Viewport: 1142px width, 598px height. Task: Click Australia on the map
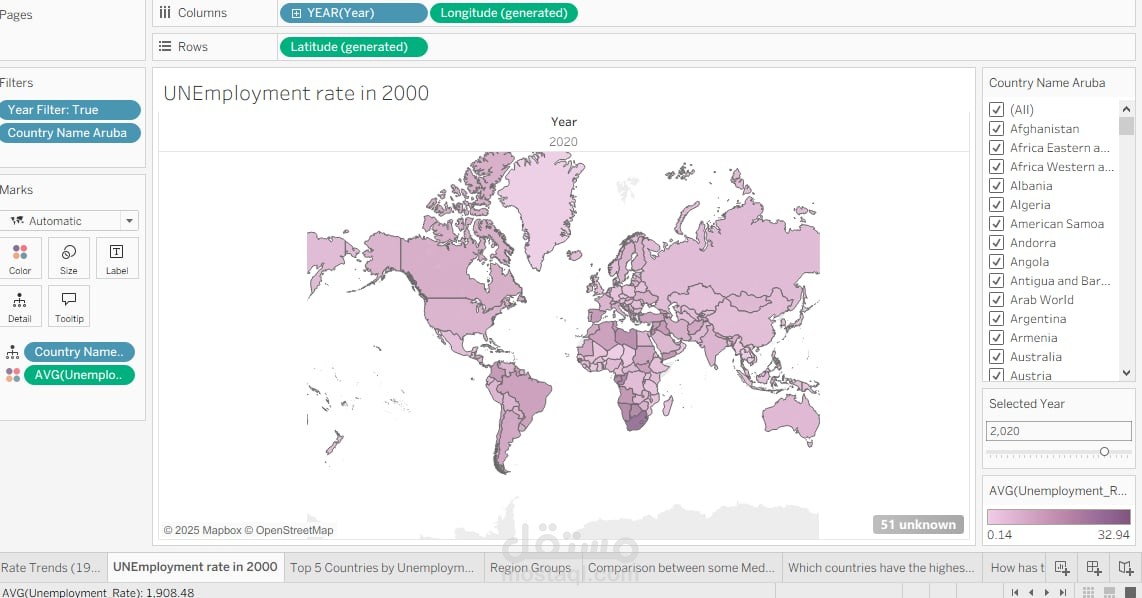point(792,418)
